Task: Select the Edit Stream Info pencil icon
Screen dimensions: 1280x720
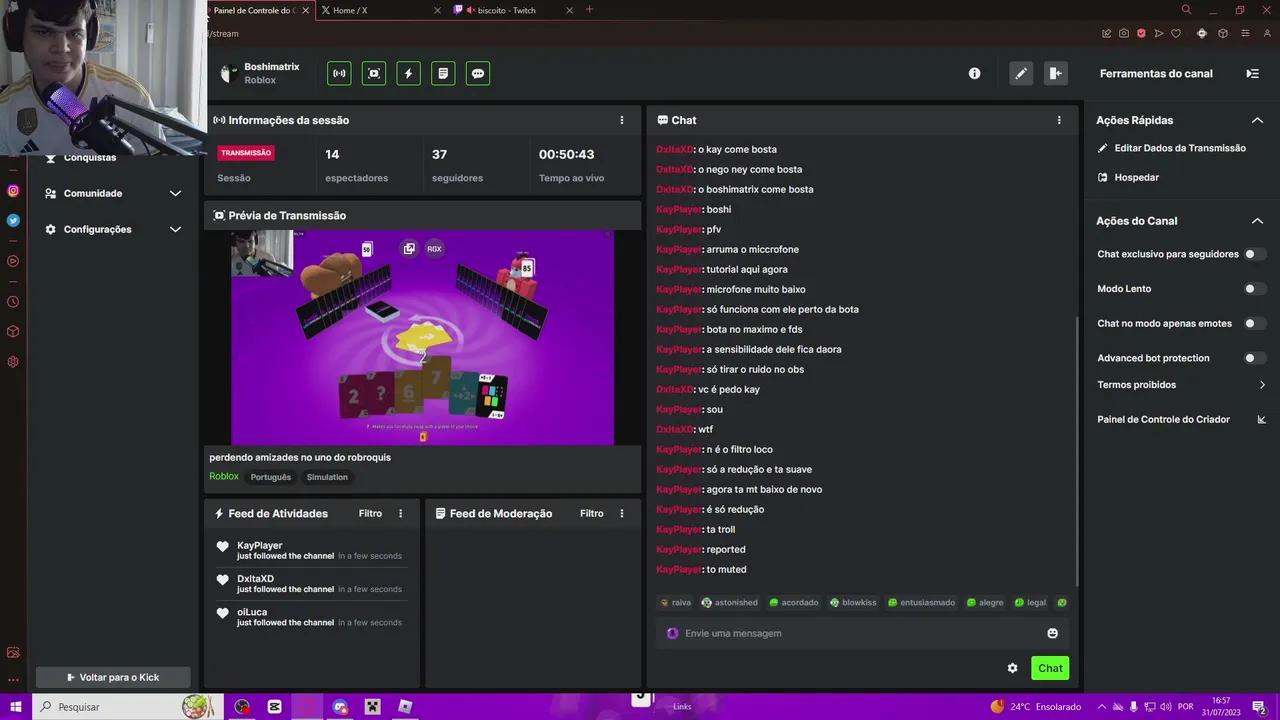Action: pyautogui.click(x=1020, y=72)
